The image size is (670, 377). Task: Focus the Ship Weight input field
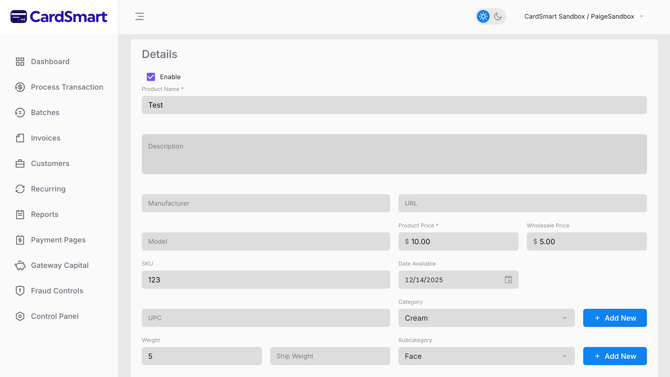[330, 356]
